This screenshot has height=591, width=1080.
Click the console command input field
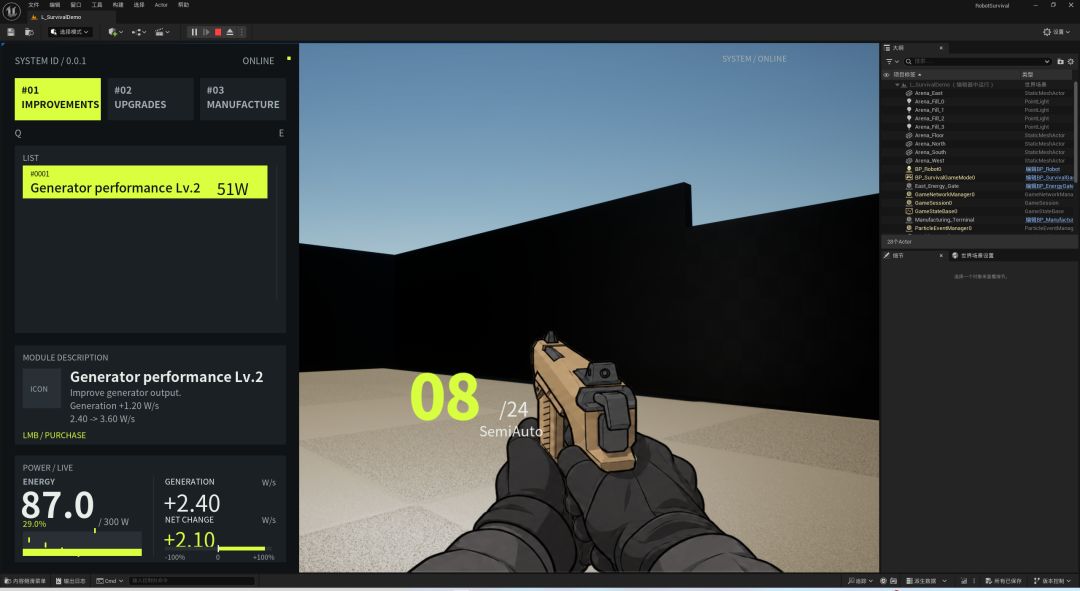[191, 581]
